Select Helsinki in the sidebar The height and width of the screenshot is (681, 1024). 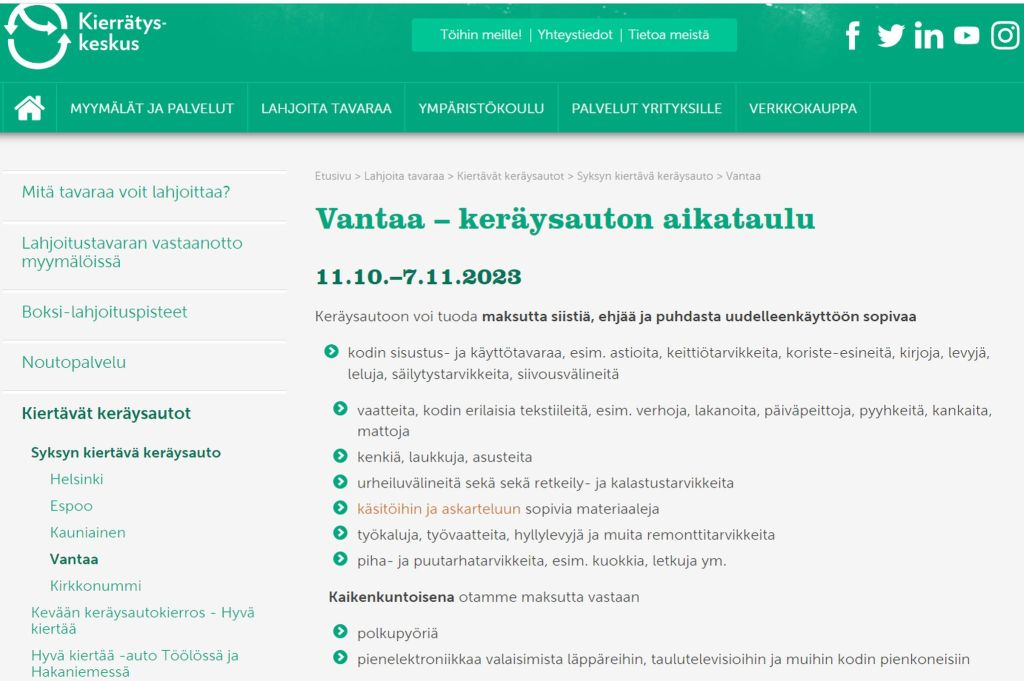pos(77,479)
